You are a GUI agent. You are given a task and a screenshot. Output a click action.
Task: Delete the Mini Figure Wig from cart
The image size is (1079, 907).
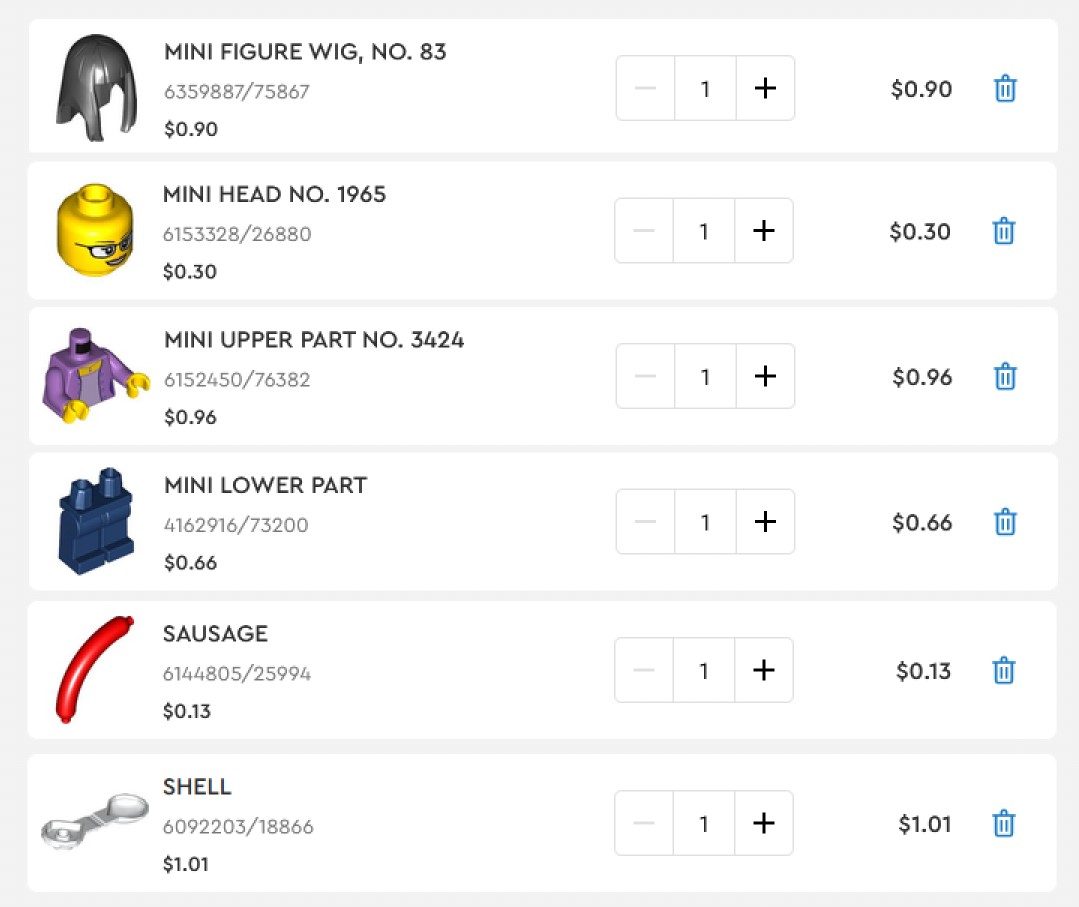pyautogui.click(x=1005, y=89)
